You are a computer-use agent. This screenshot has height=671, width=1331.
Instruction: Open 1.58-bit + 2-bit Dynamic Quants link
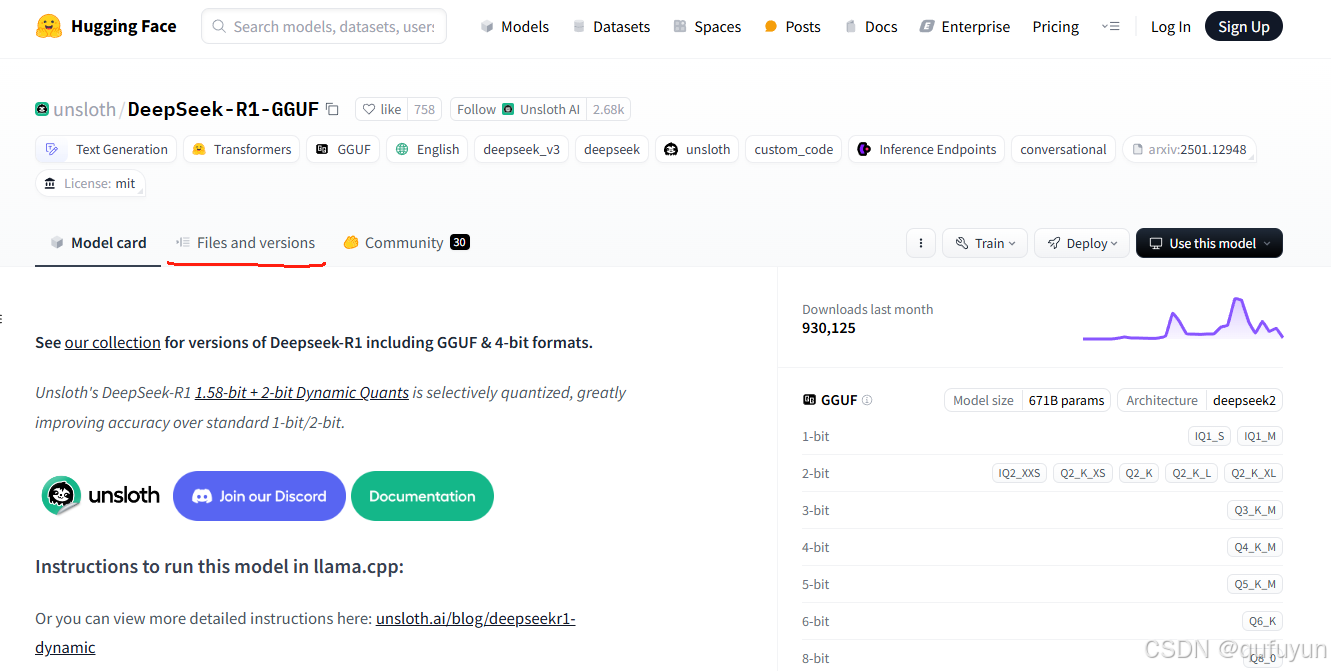(x=301, y=392)
